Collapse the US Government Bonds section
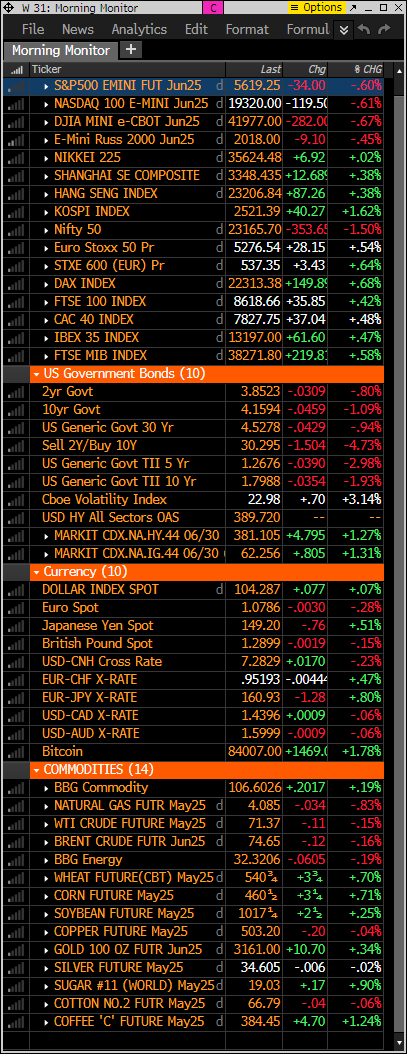Screen dimensions: 407x1054 point(35,374)
